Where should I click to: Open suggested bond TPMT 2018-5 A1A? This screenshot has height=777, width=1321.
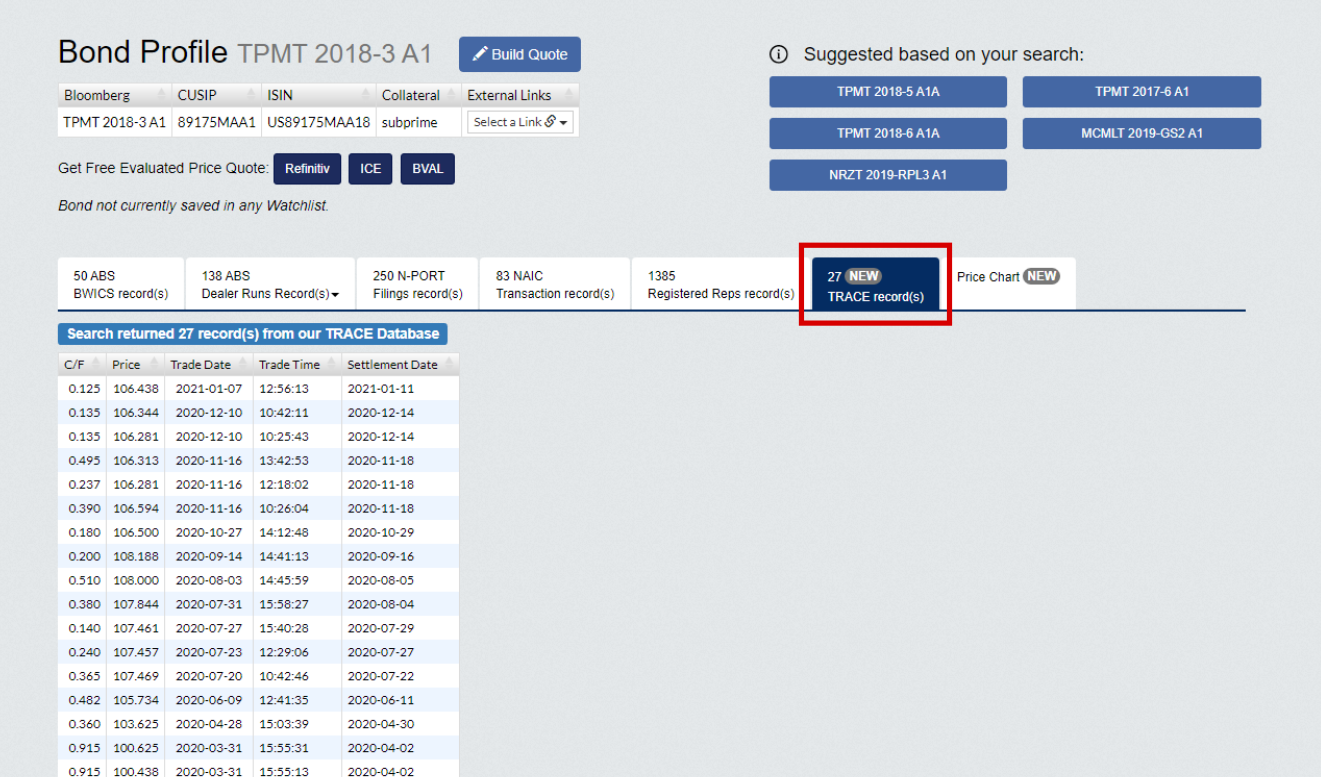887,92
